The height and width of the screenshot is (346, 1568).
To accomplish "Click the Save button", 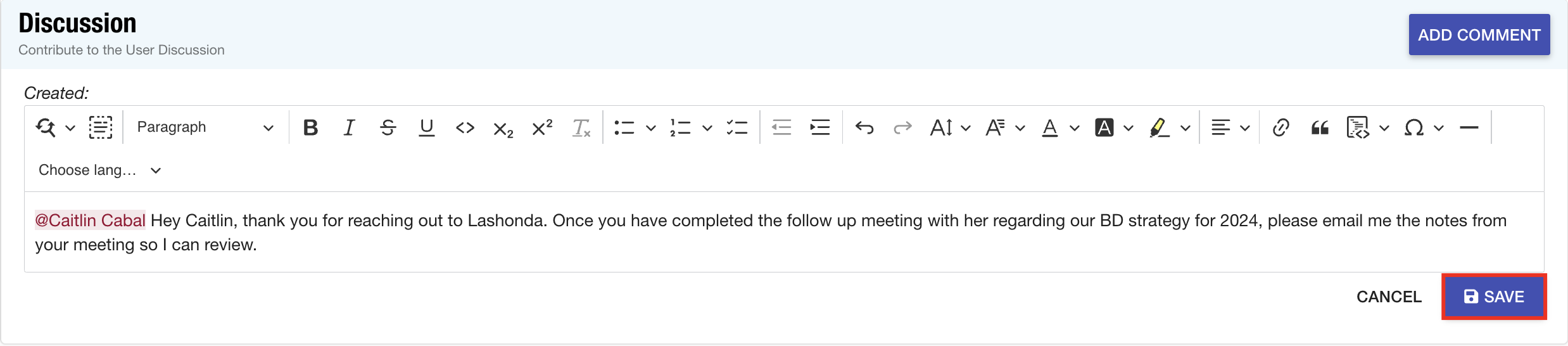I will tap(1494, 297).
